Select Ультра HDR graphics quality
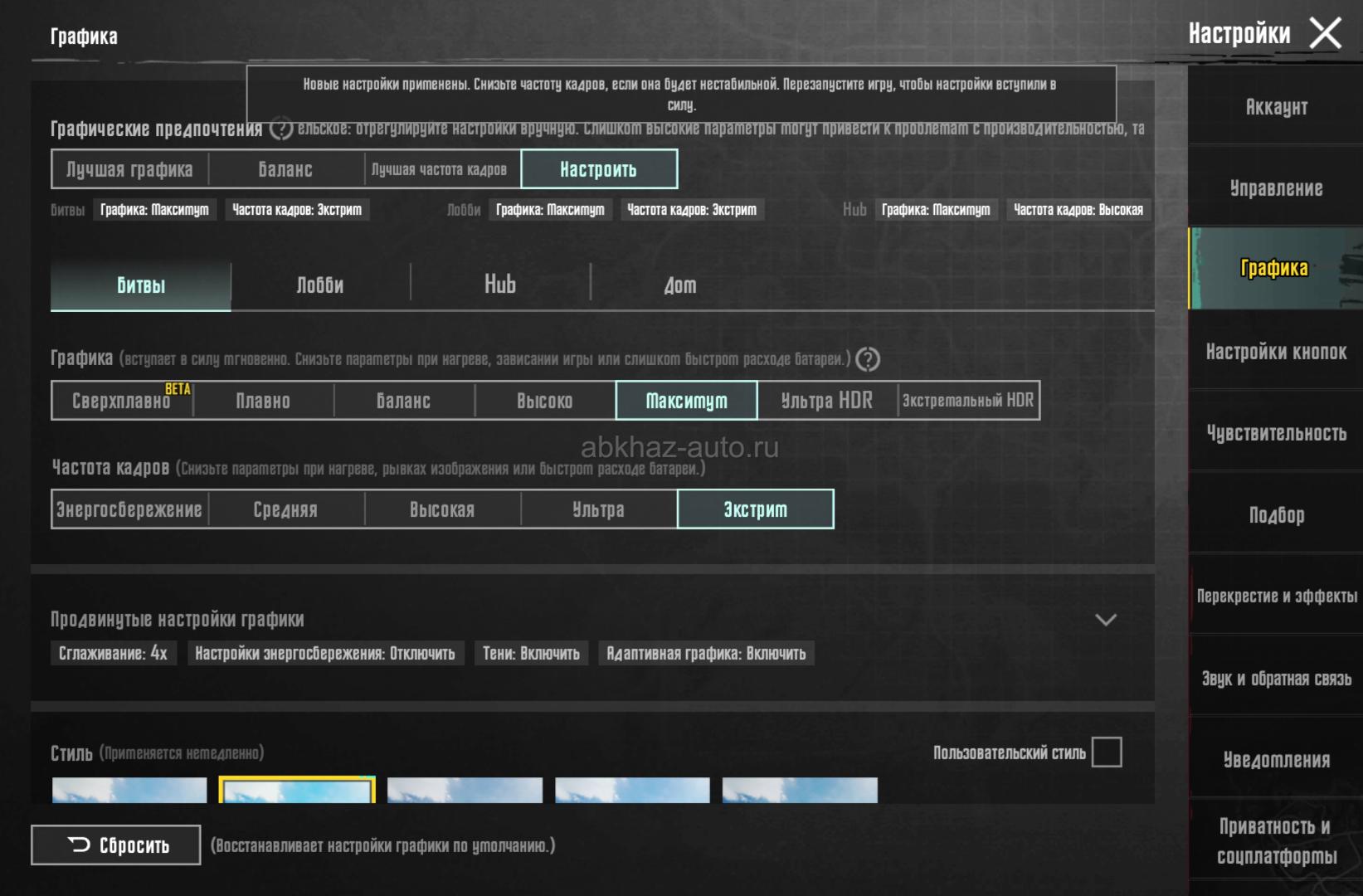Viewport: 1363px width, 896px height. (x=826, y=401)
